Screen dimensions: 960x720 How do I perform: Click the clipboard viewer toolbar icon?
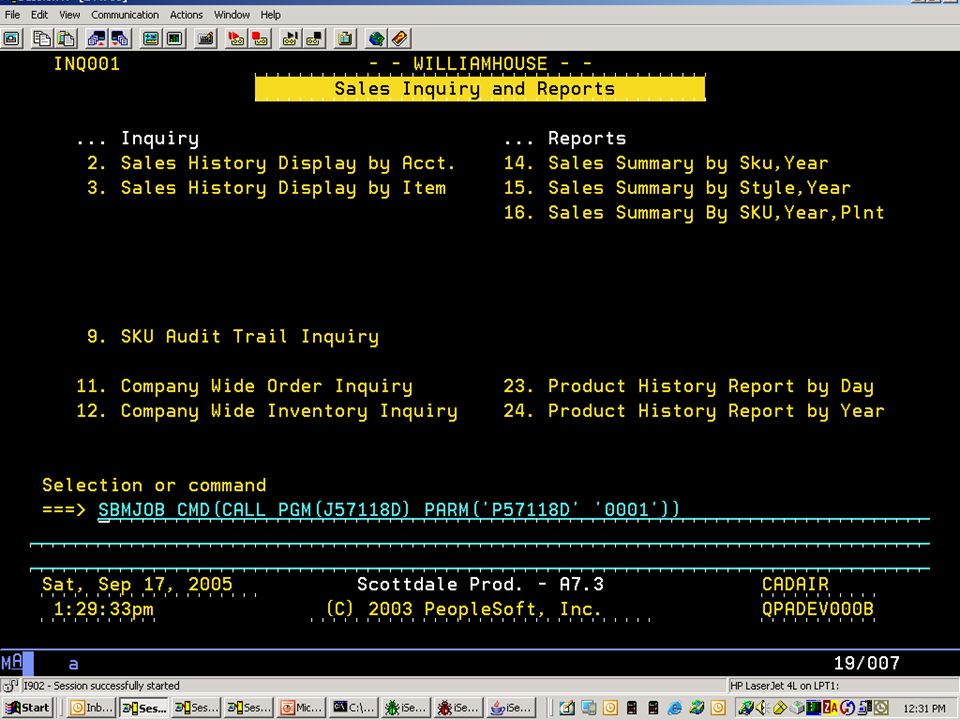tap(345, 39)
